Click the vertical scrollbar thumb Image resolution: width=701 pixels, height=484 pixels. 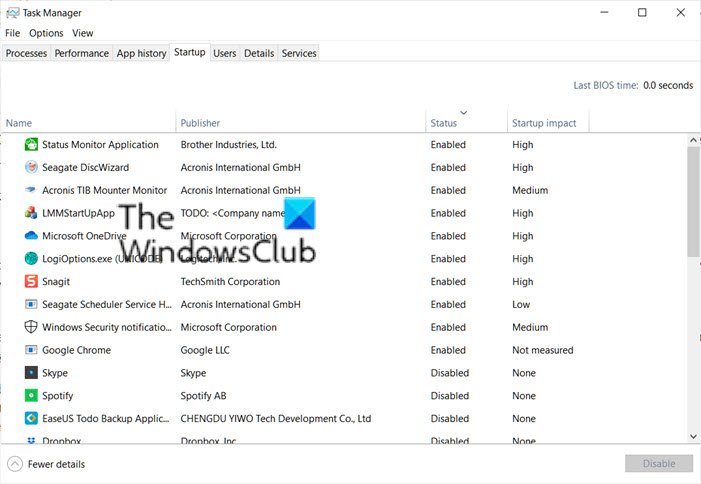pyautogui.click(x=693, y=202)
